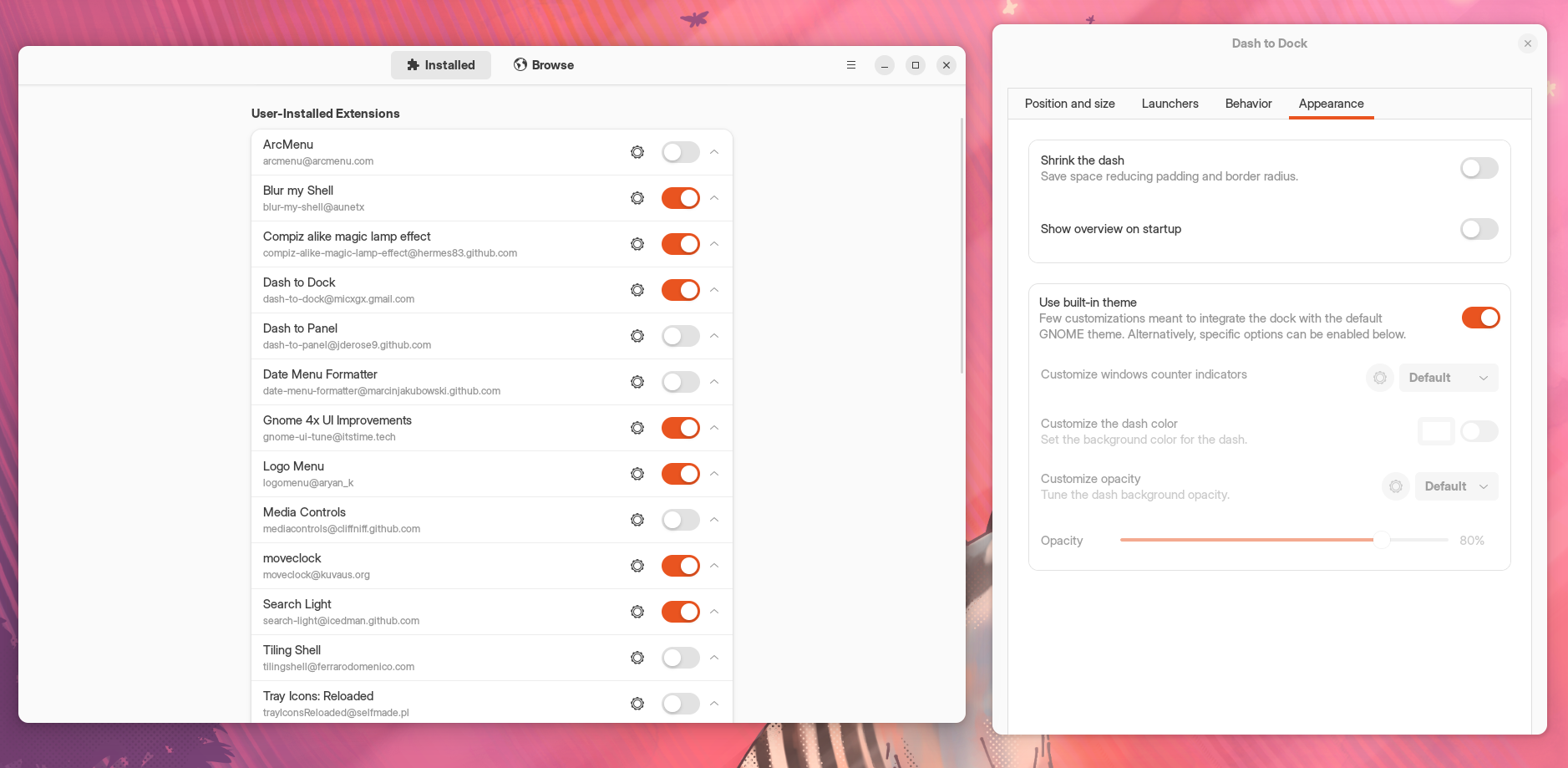The image size is (1568, 768).
Task: Select 'dash-to-dock@micxgx.gmail.com' text
Action: (x=338, y=299)
